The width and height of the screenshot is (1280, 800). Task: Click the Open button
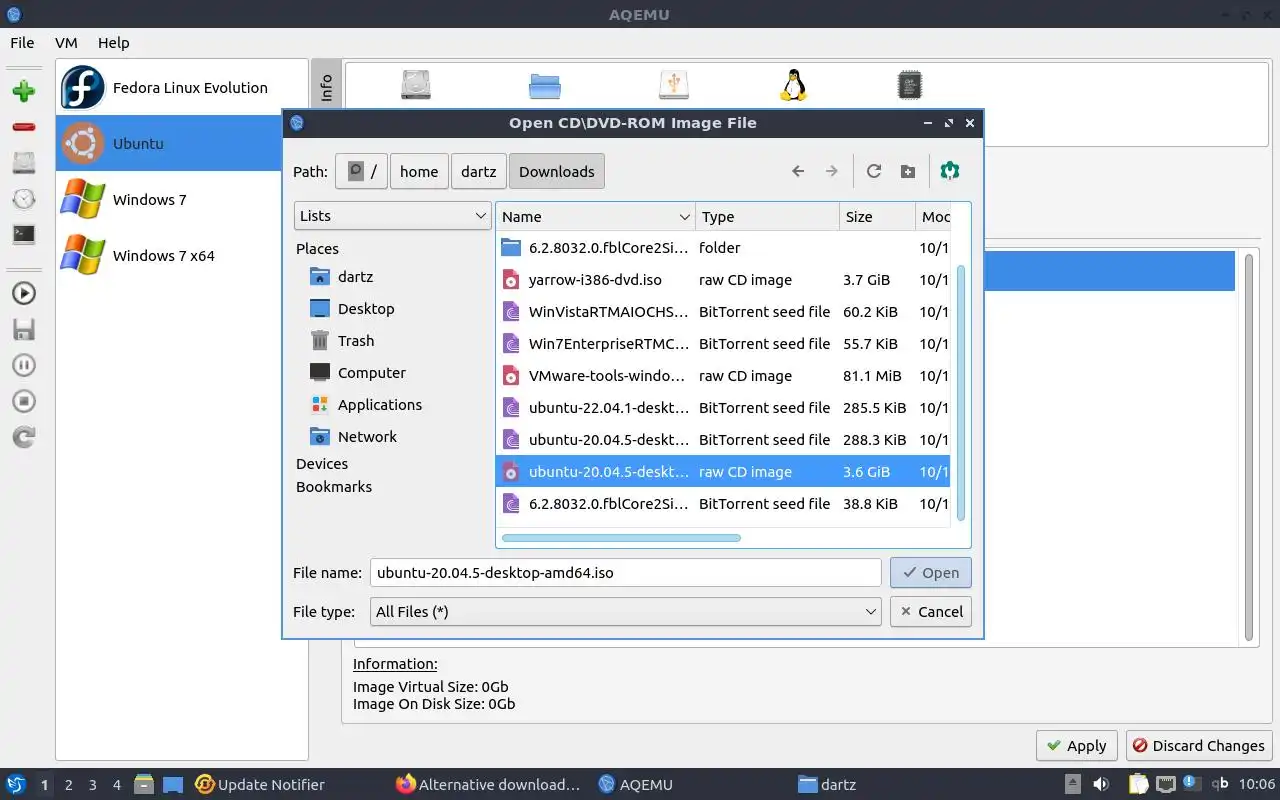coord(931,573)
